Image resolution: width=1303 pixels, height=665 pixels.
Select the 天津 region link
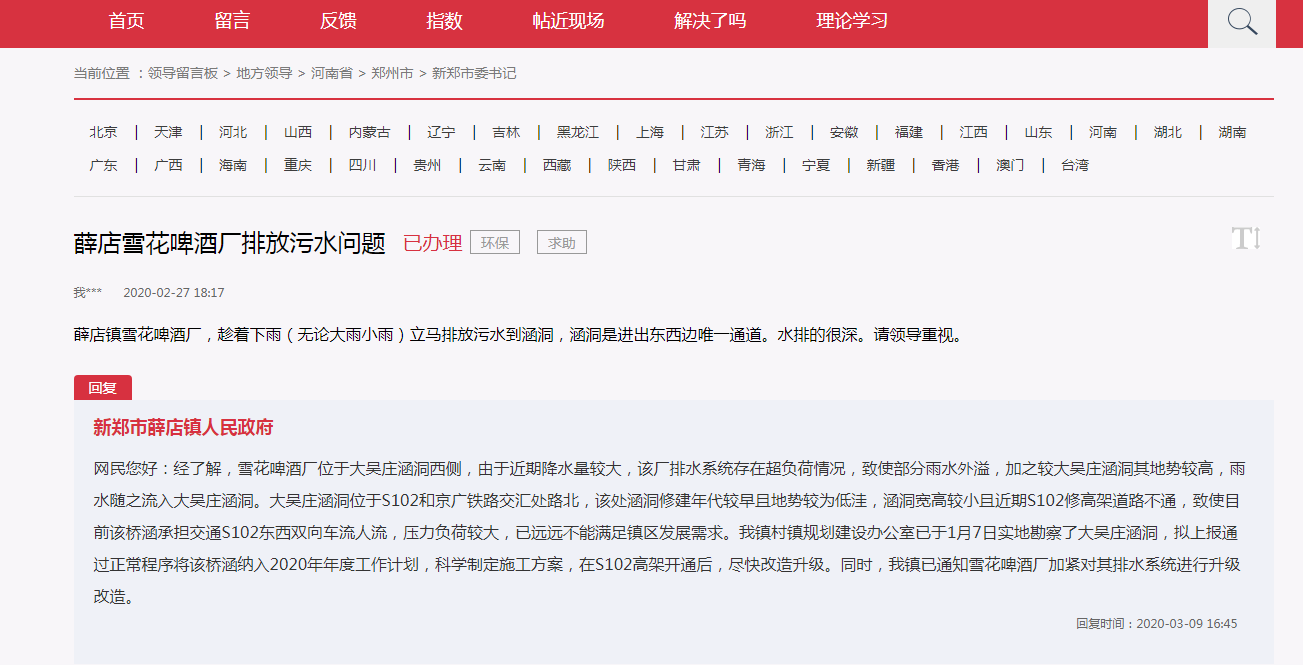click(168, 132)
